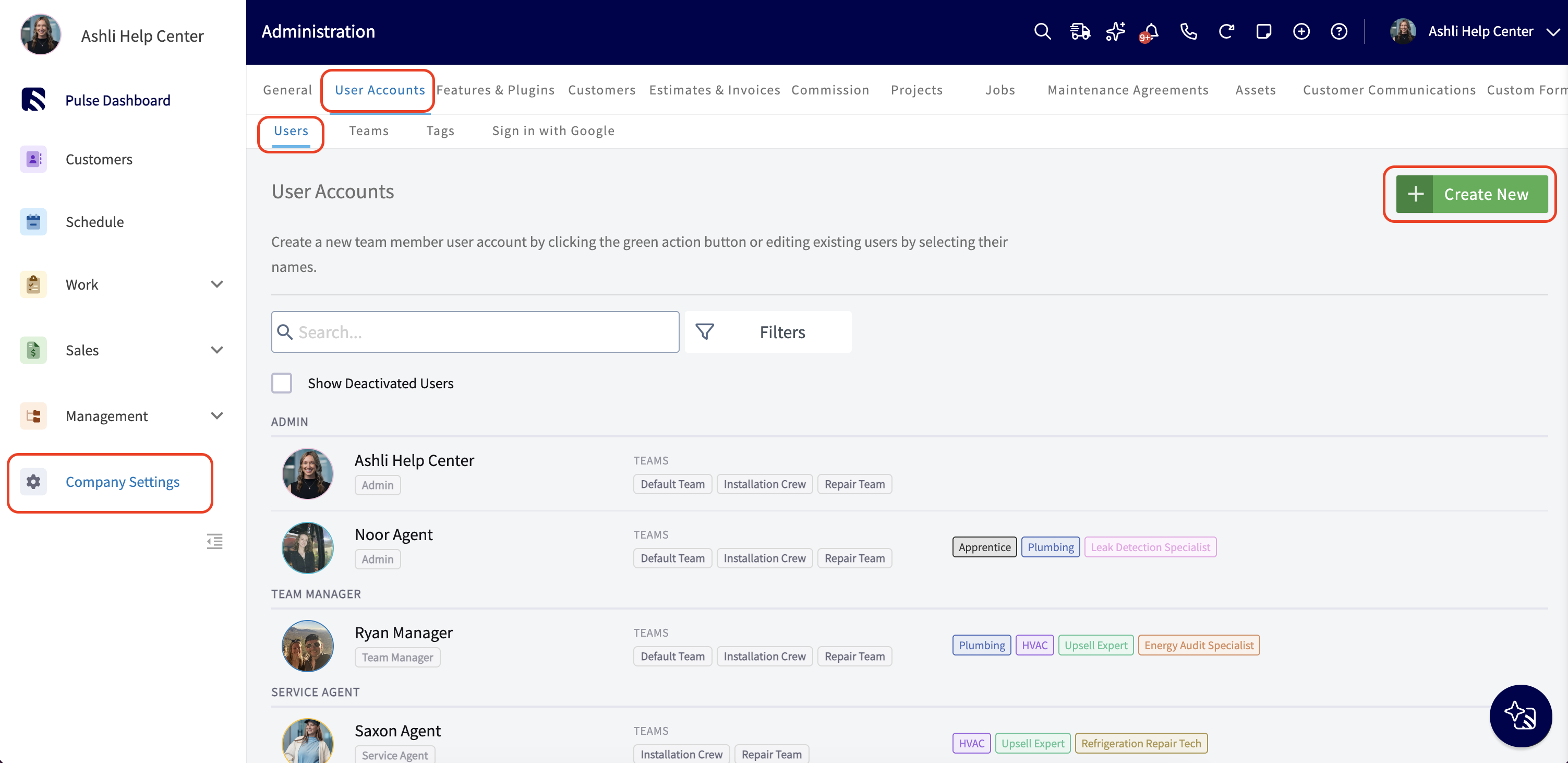This screenshot has width=1568, height=763.
Task: Click the circled plus quick-add icon
Action: (x=1301, y=31)
